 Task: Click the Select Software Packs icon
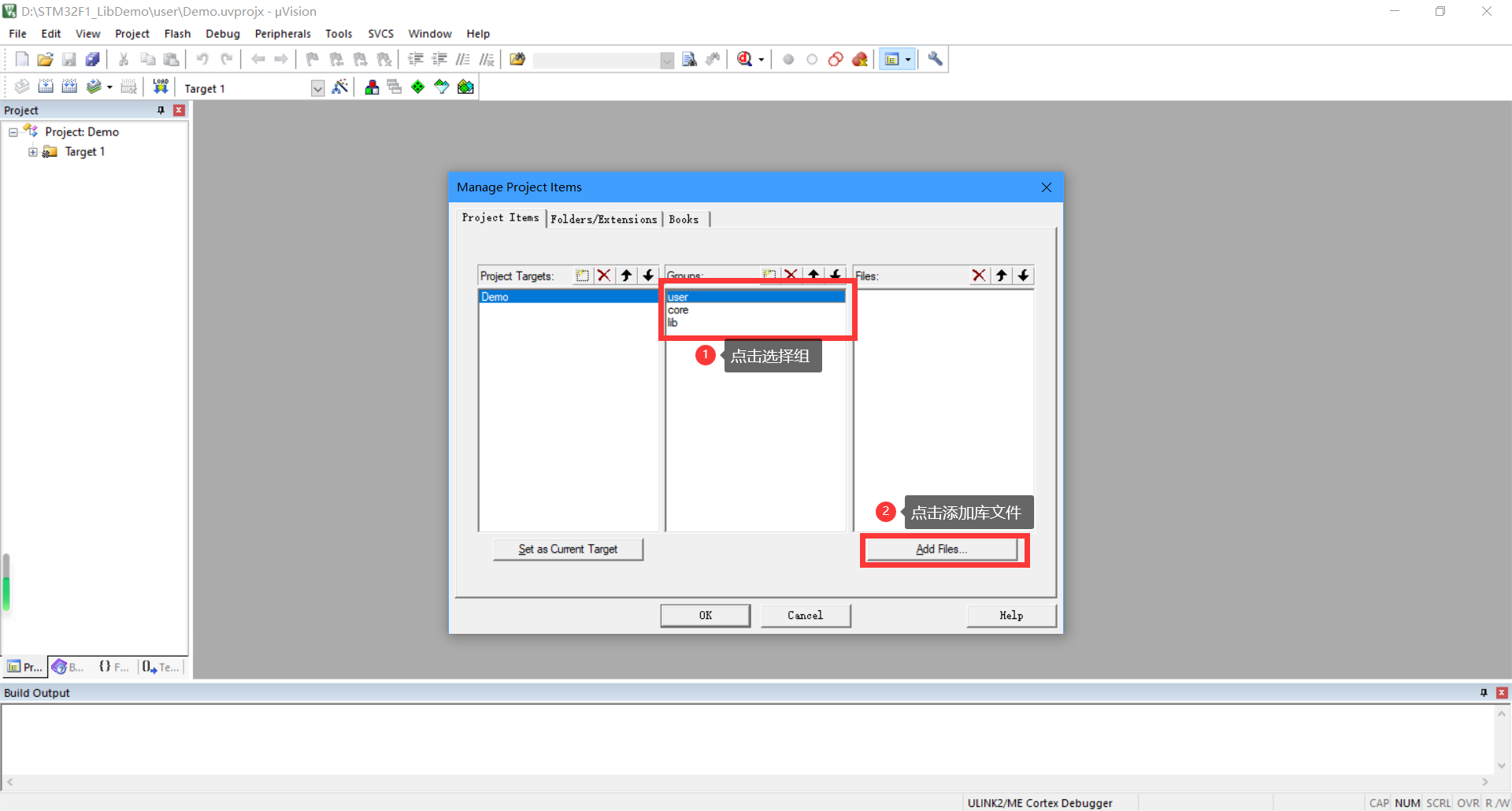[x=442, y=87]
